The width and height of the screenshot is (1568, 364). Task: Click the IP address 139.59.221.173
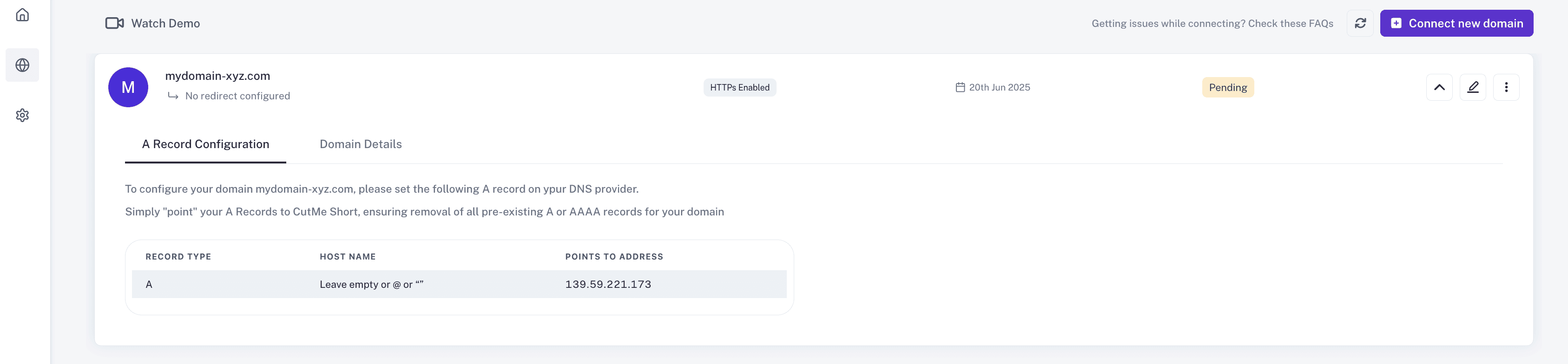608,284
